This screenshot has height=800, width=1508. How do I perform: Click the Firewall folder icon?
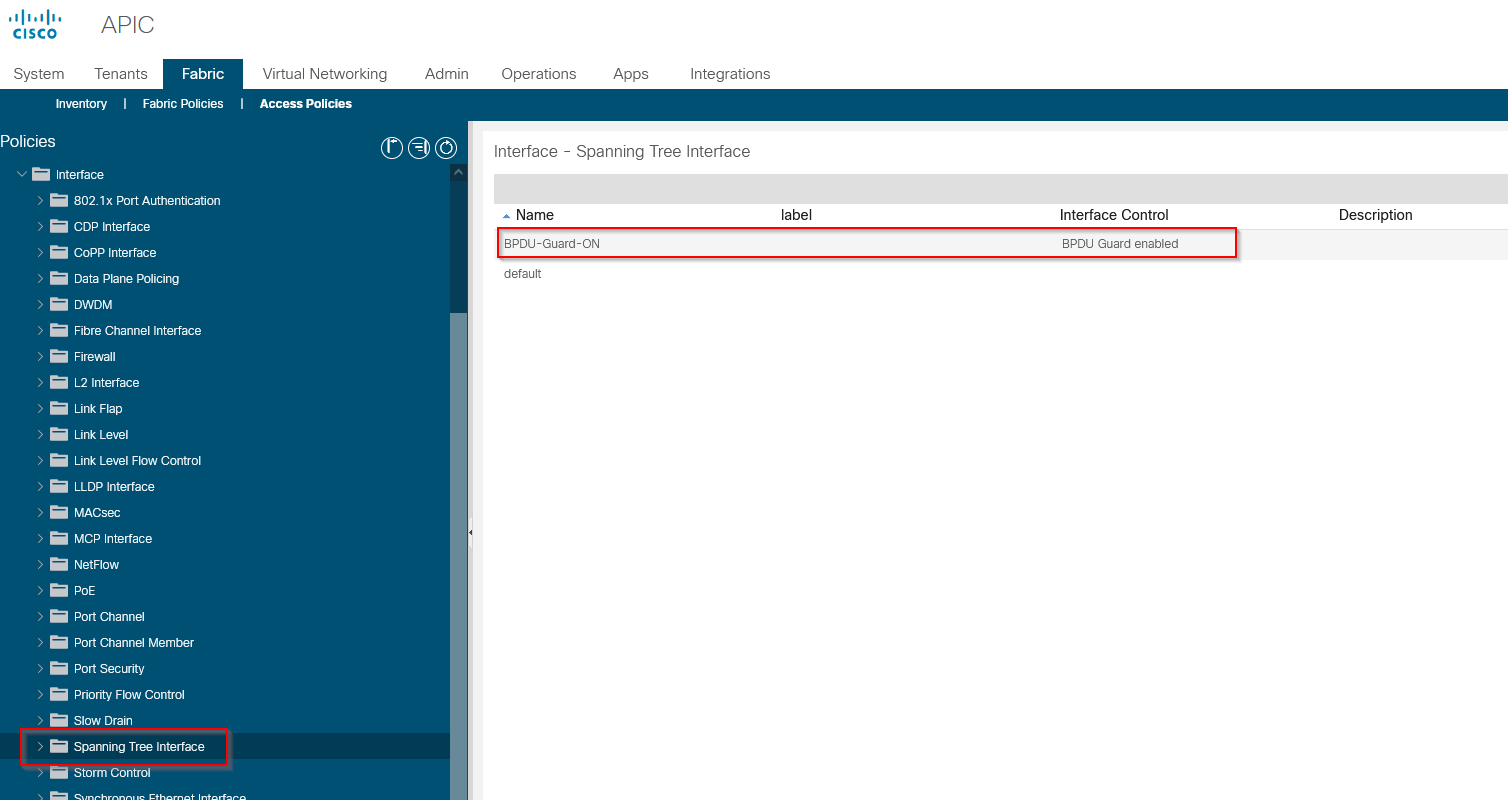(59, 356)
